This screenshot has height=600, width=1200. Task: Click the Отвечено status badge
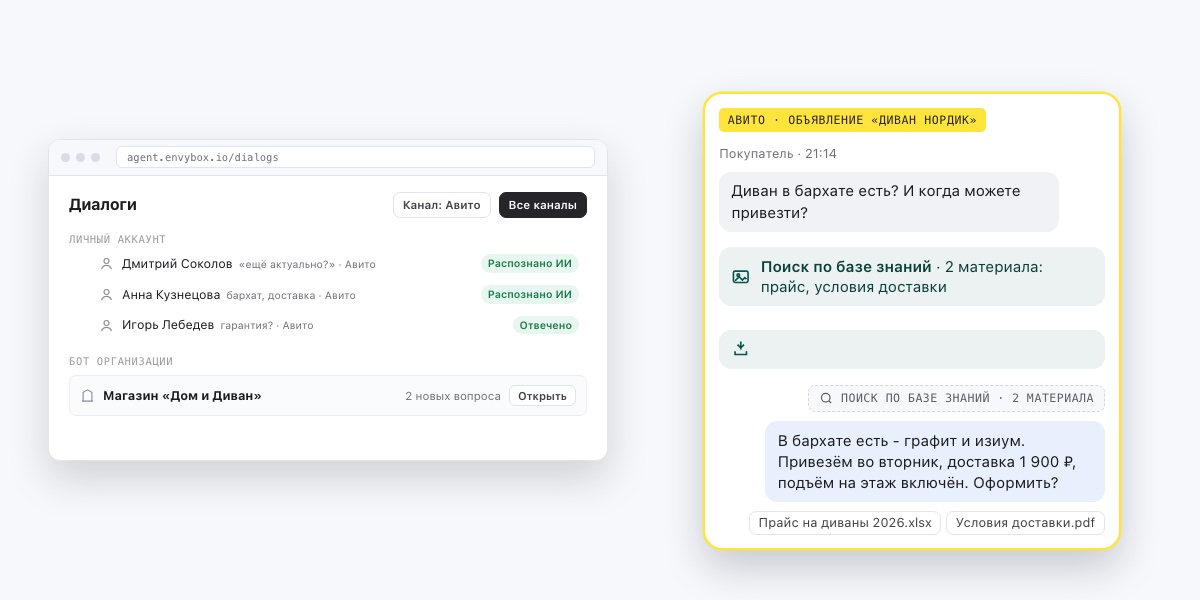(546, 325)
